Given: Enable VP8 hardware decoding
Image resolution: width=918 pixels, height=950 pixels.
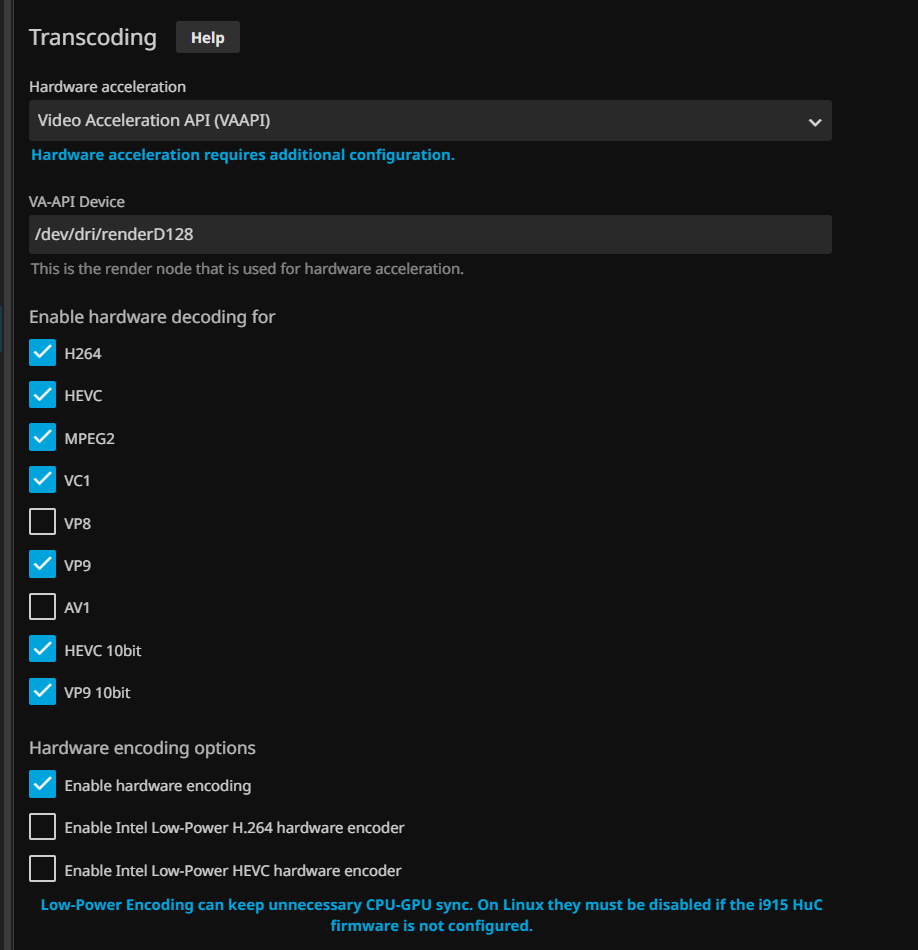Looking at the screenshot, I should point(43,523).
